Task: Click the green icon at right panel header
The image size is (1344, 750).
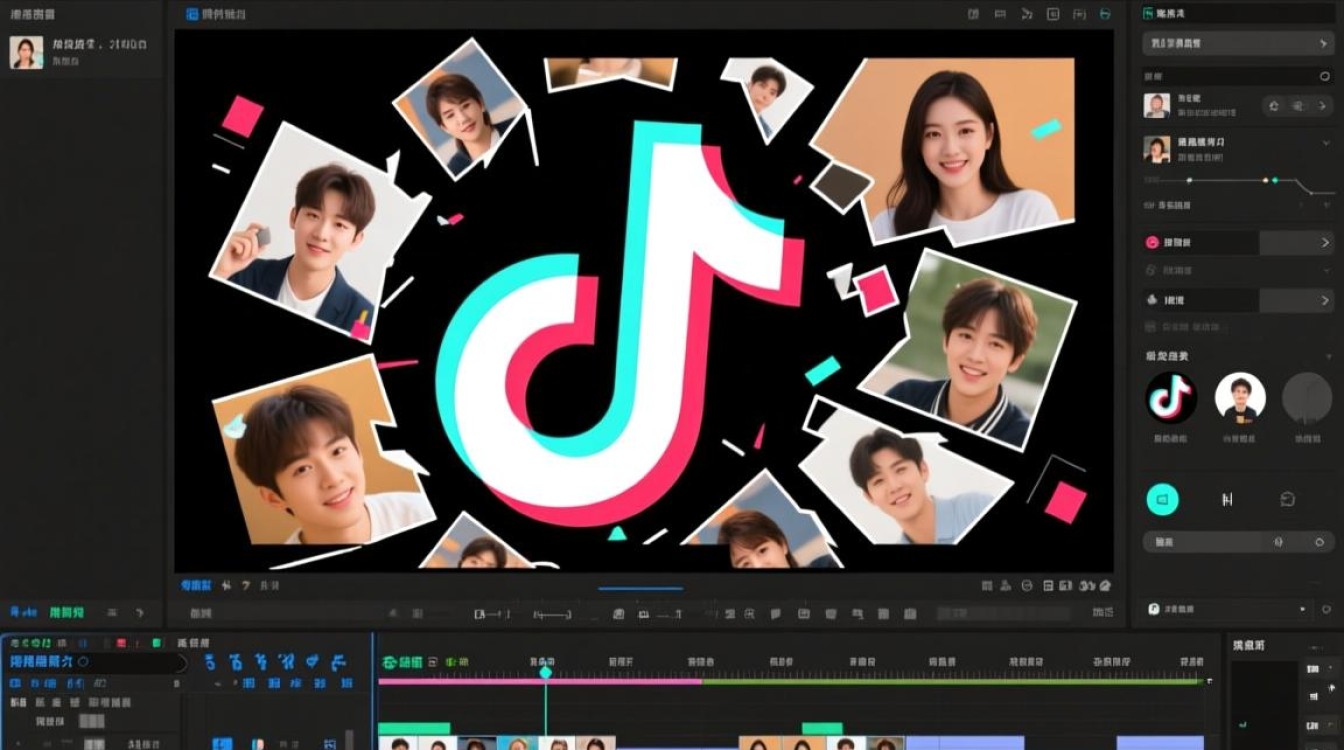Action: click(x=1148, y=14)
